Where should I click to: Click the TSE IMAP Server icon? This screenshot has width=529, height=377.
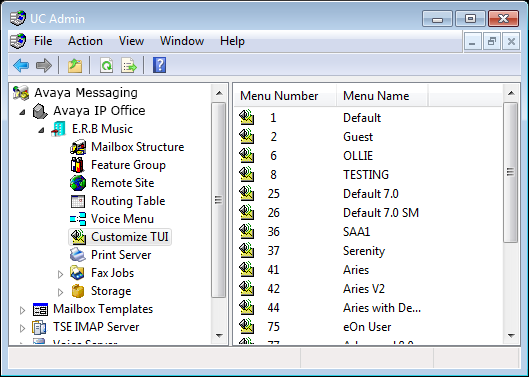click(x=39, y=327)
